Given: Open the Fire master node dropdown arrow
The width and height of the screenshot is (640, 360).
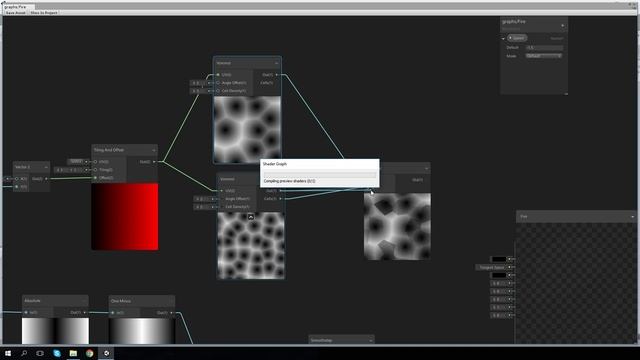Looking at the screenshot, I should [x=632, y=217].
